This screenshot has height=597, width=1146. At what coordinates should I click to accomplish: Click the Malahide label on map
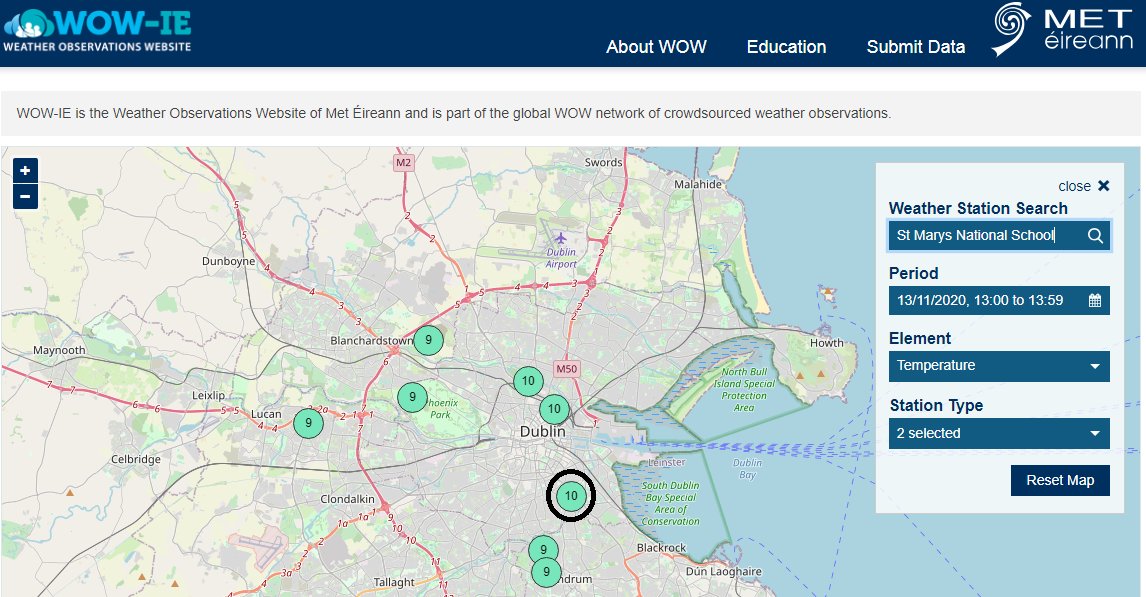tap(698, 184)
